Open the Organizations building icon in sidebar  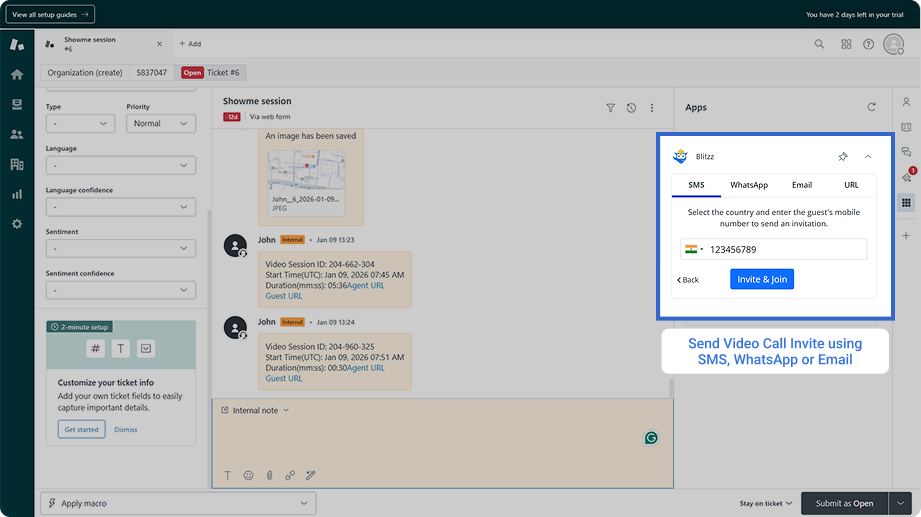(17, 164)
